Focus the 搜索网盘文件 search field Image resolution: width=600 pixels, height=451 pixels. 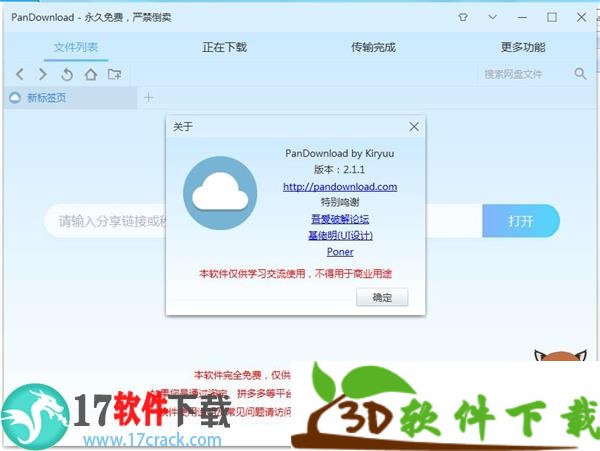[524, 74]
